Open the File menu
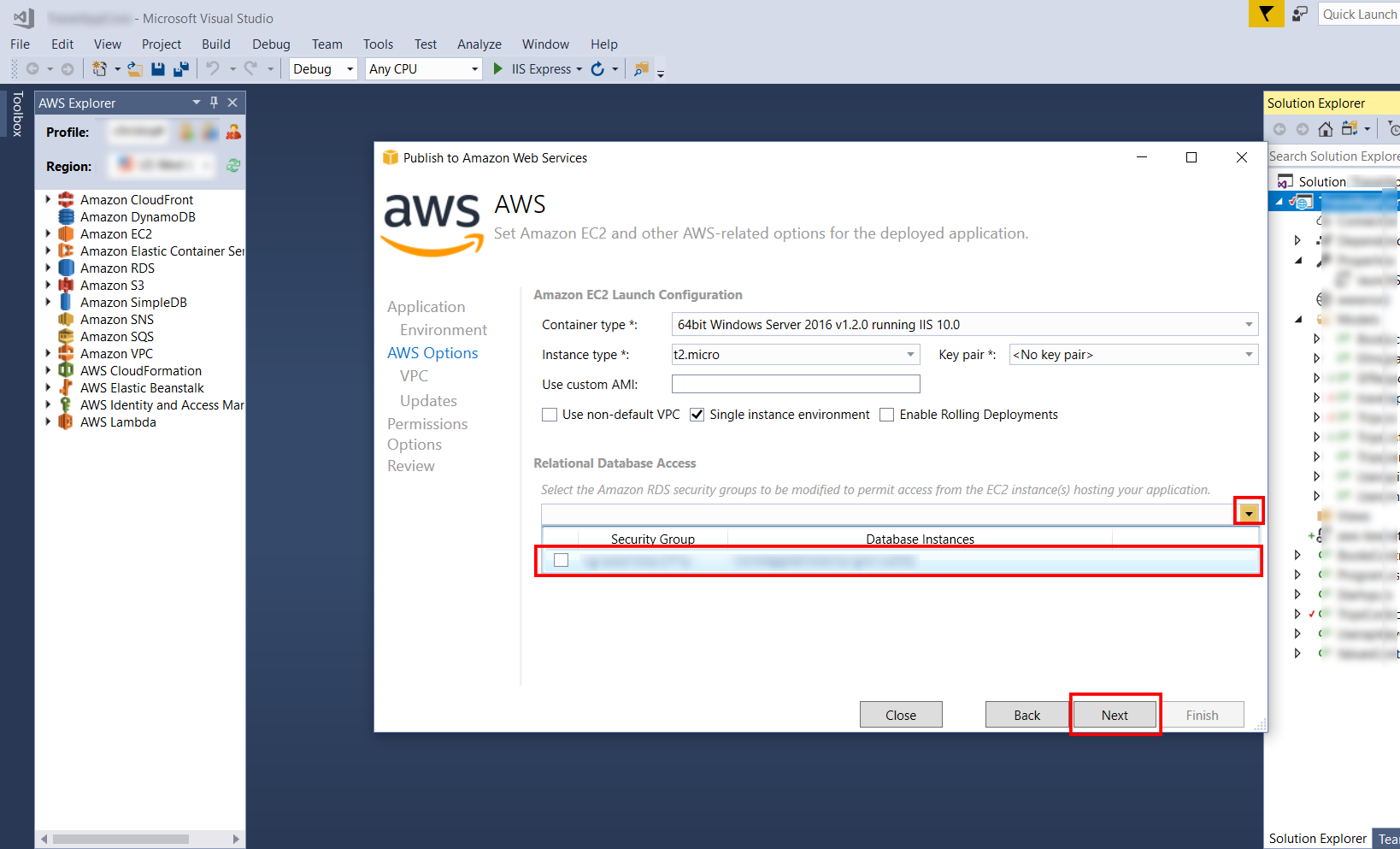1400x849 pixels. (21, 44)
